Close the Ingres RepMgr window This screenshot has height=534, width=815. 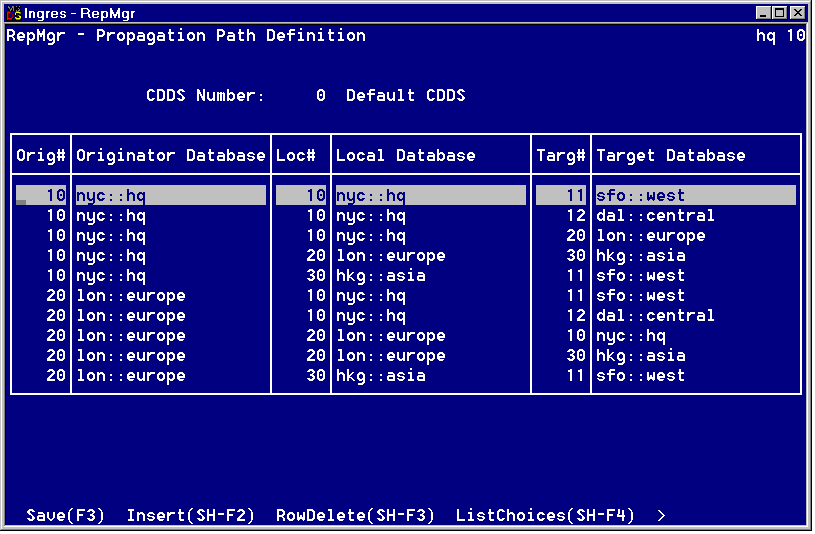(797, 13)
